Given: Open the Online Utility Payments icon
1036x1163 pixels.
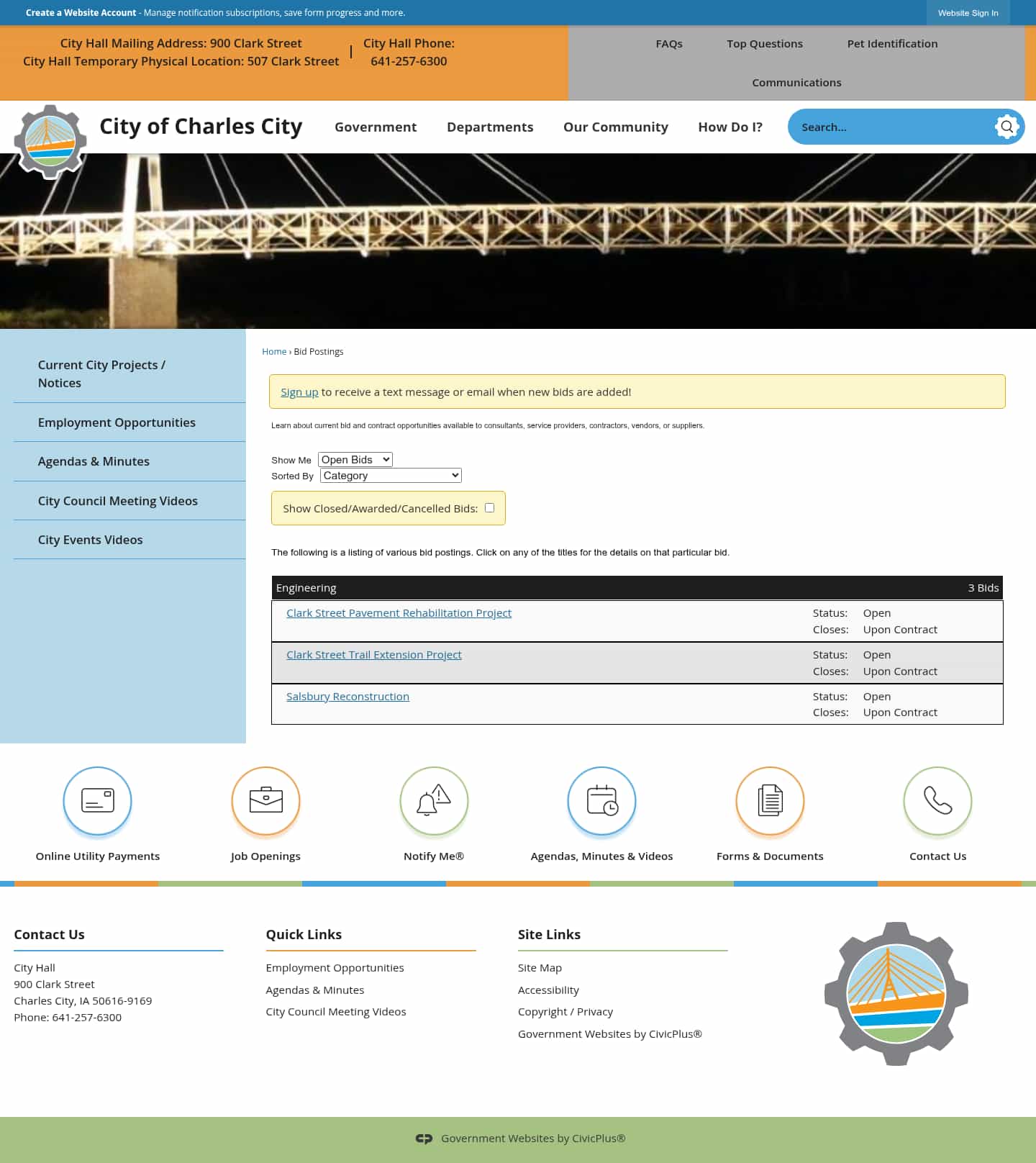Looking at the screenshot, I should click(x=98, y=800).
